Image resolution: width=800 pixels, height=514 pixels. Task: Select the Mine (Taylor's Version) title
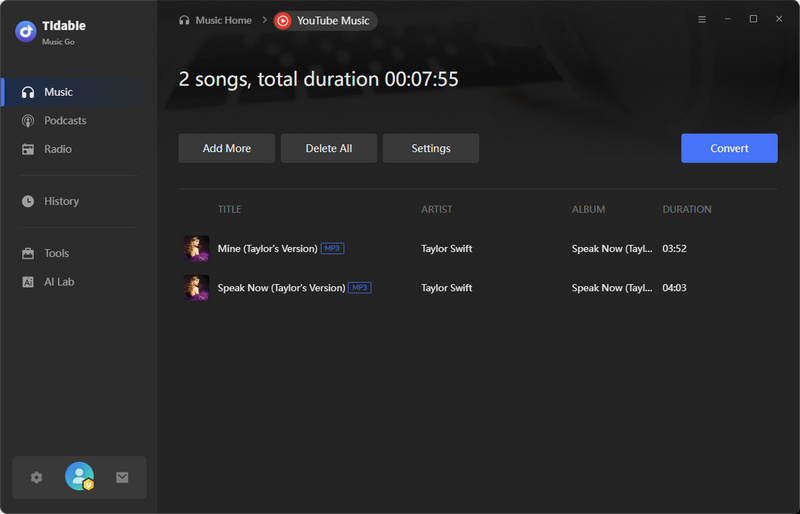(x=267, y=249)
